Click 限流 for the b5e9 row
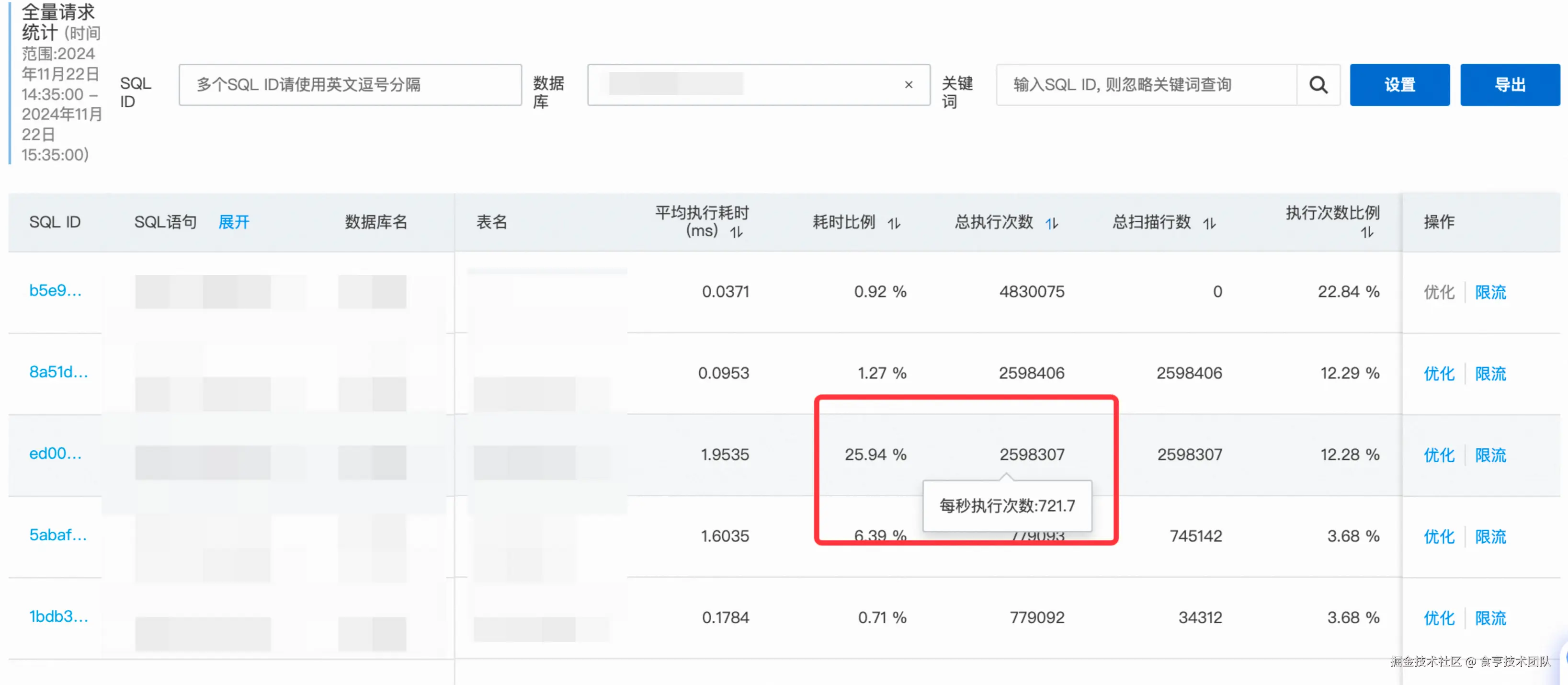 pos(1490,292)
